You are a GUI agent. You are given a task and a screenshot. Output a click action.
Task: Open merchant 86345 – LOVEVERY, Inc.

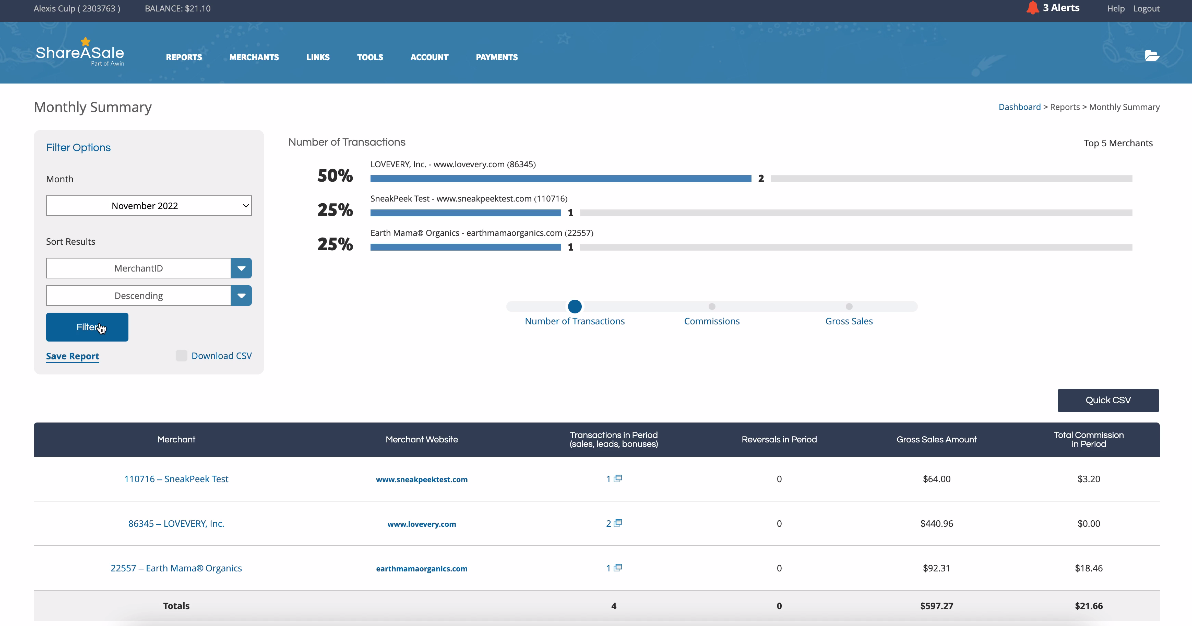[x=176, y=523]
